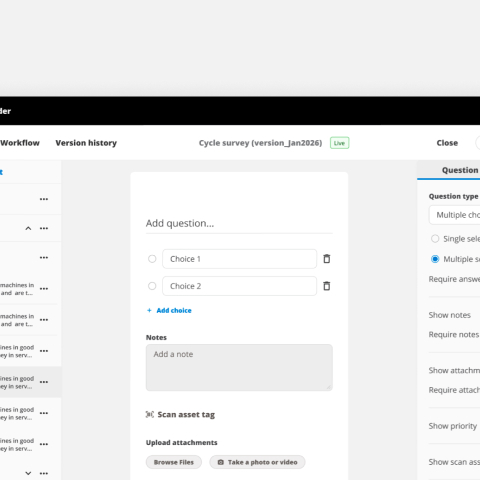The image size is (480, 480).
Task: Click the Require notes setting label
Action: click(454, 334)
